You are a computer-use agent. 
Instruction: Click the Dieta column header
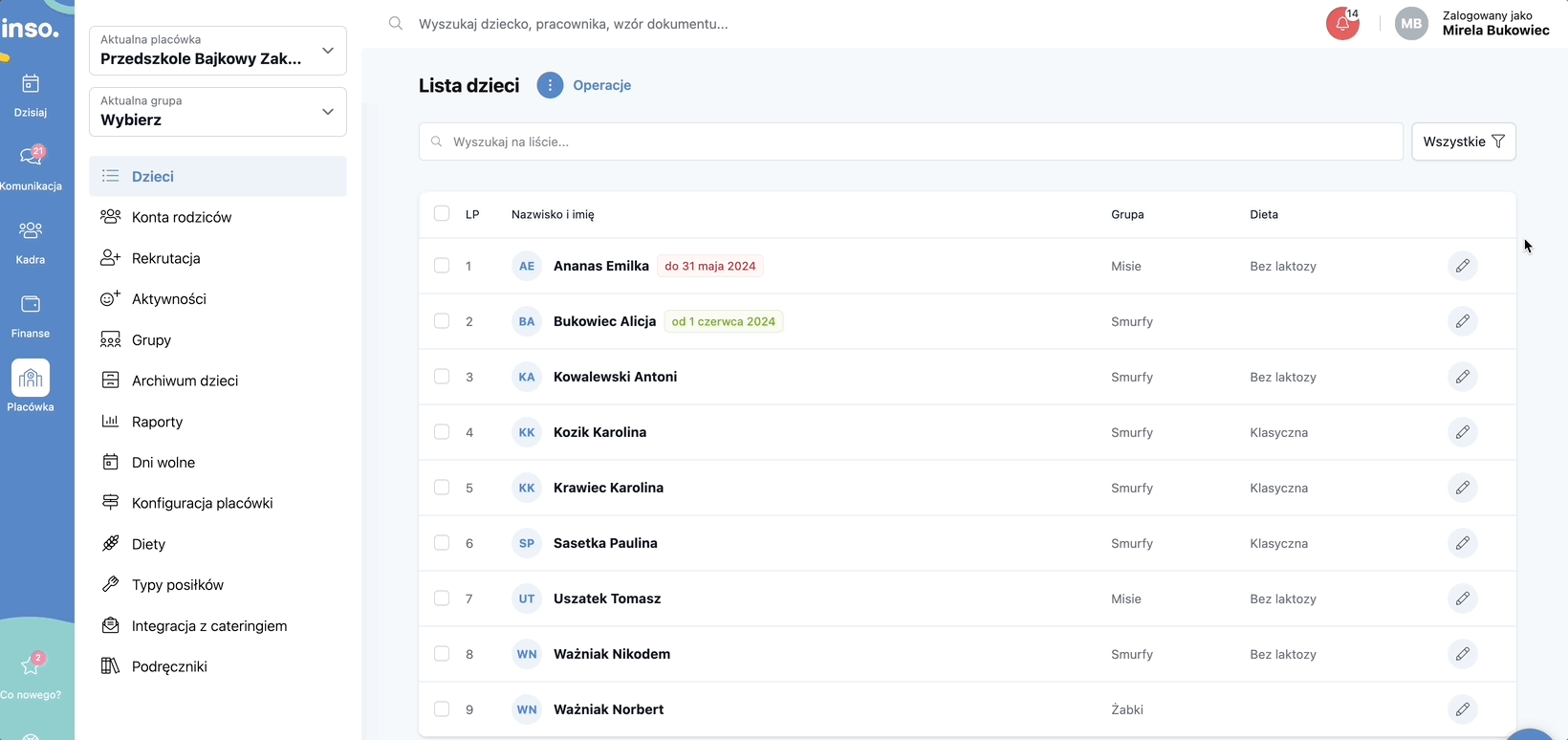[x=1264, y=214]
